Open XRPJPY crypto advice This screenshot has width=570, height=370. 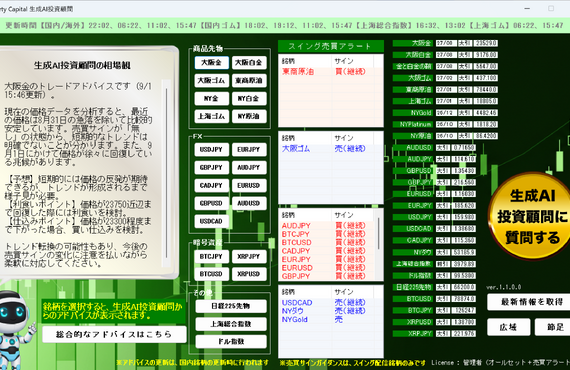249,256
